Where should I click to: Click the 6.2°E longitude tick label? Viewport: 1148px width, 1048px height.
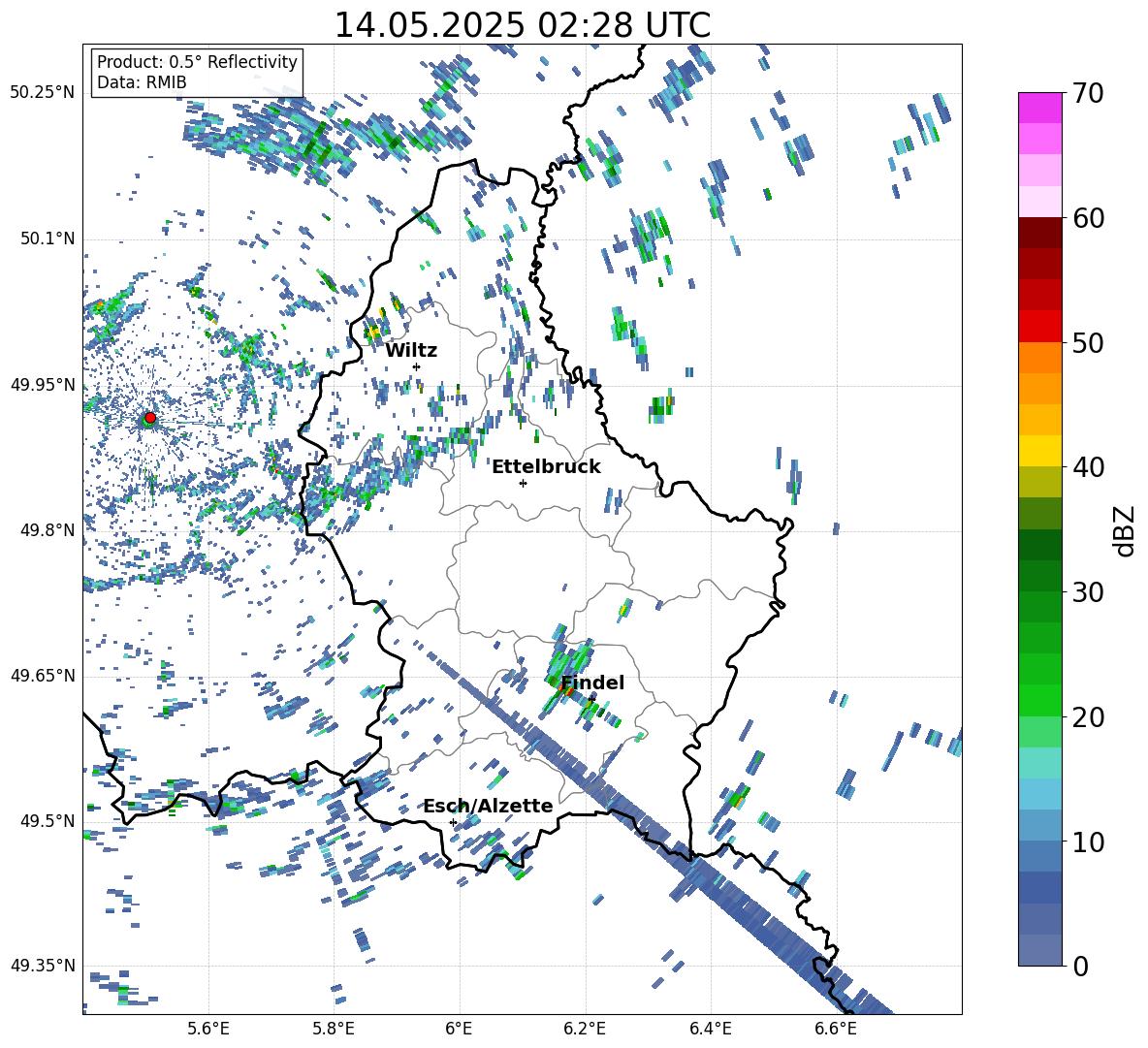[x=585, y=1029]
